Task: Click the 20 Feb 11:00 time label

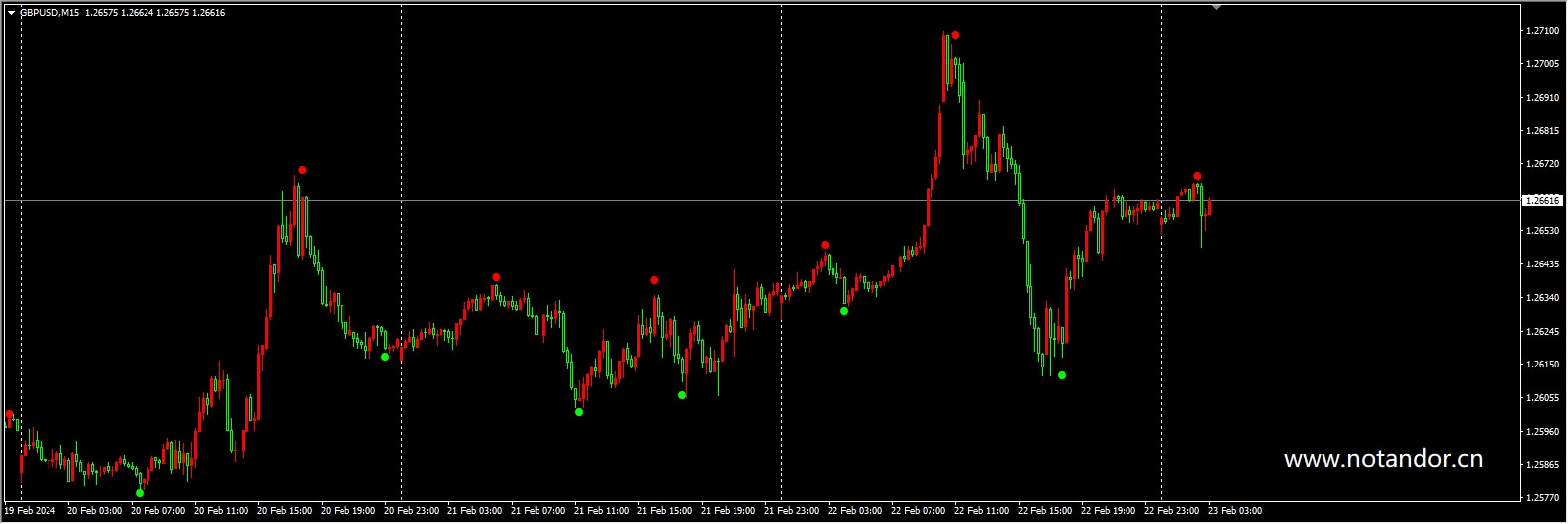Action: (x=222, y=511)
